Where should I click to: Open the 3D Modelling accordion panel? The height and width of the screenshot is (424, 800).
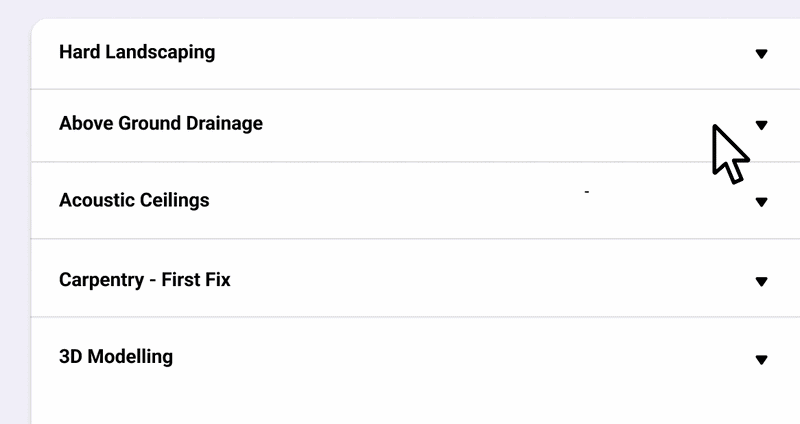pos(400,357)
